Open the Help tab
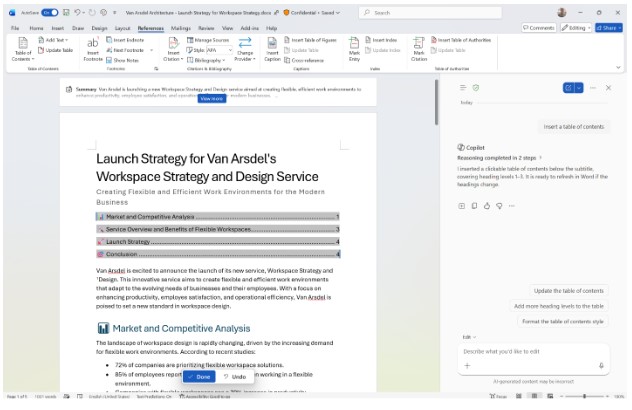Image resolution: width=632 pixels, height=410 pixels. [x=271, y=28]
